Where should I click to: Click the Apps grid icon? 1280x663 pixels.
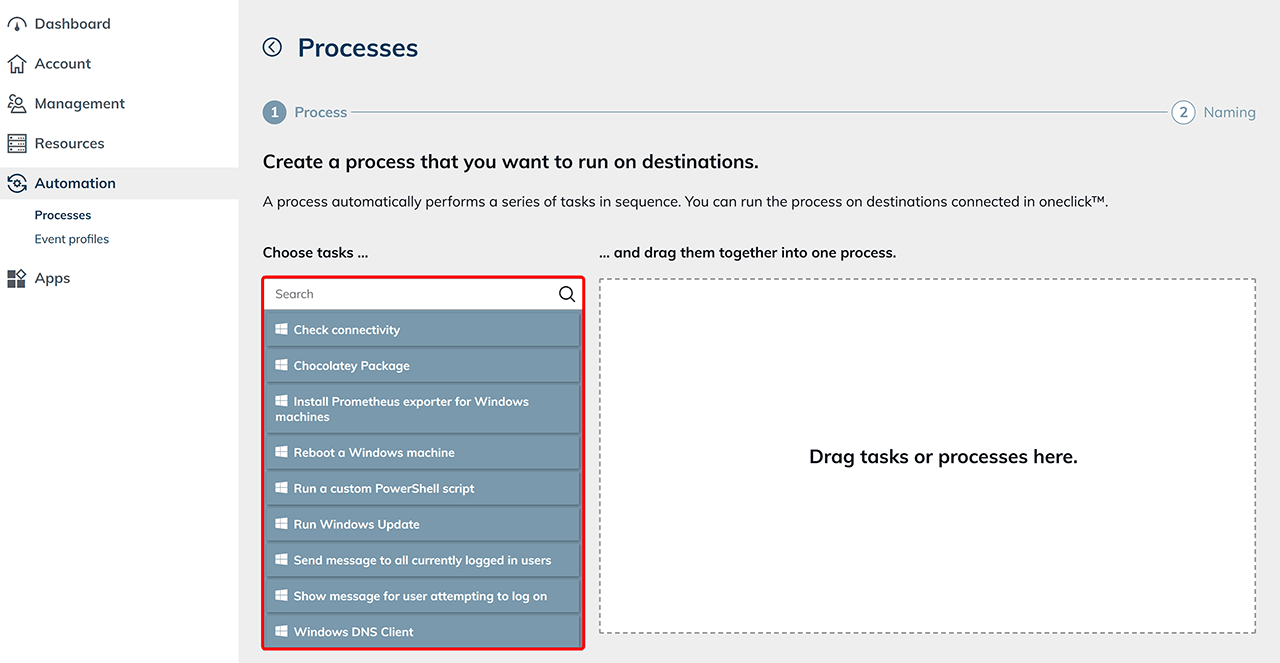tap(17, 279)
